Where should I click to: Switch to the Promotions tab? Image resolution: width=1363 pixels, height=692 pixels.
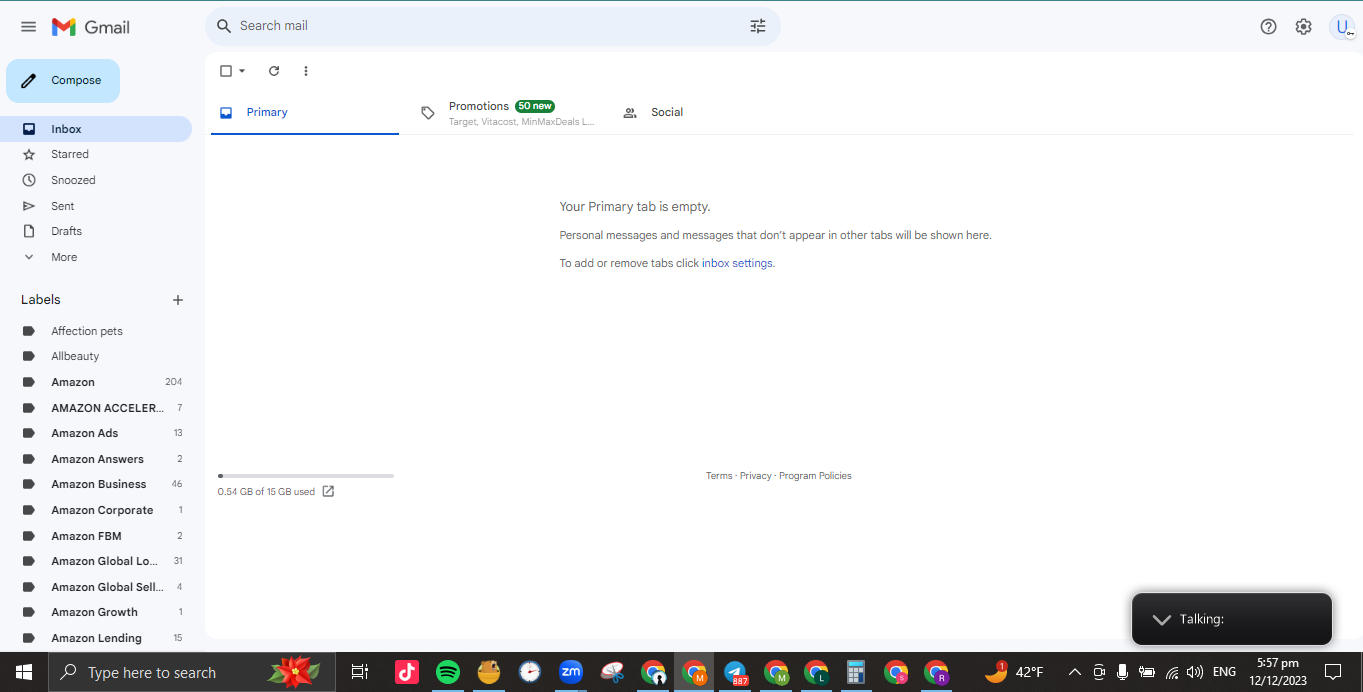[x=507, y=113]
